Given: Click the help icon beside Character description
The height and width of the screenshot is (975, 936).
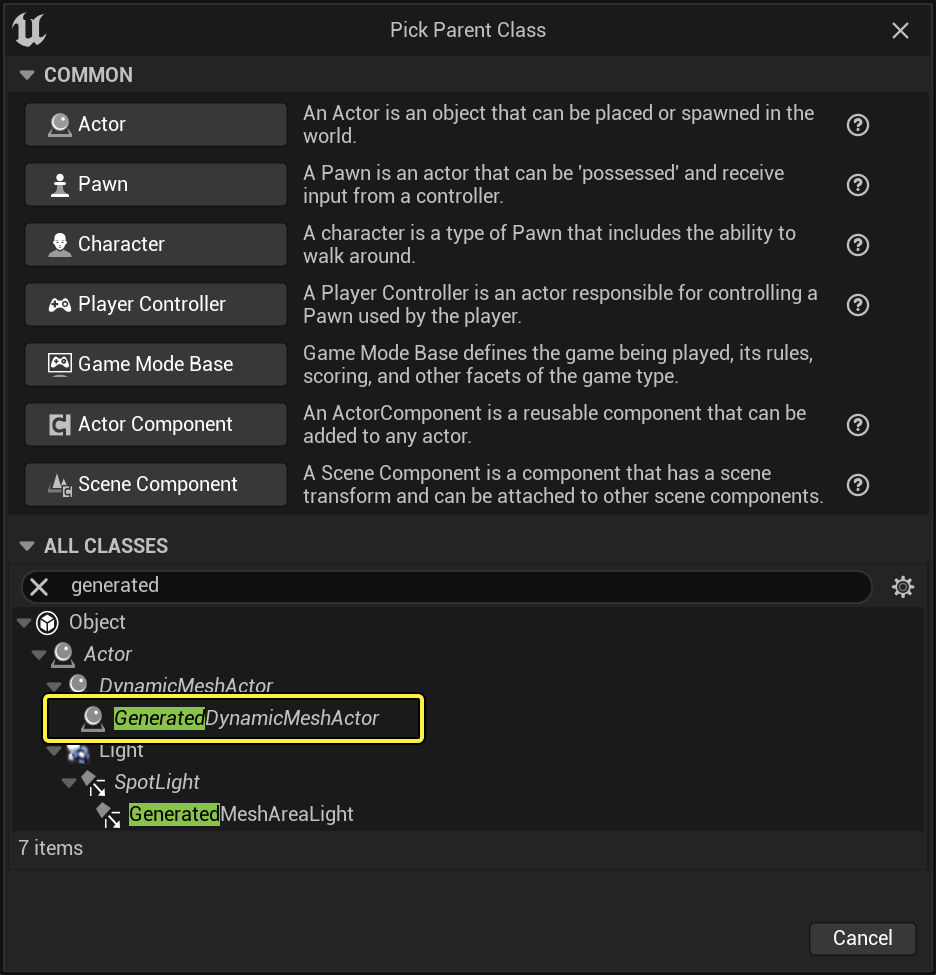Looking at the screenshot, I should tap(857, 245).
